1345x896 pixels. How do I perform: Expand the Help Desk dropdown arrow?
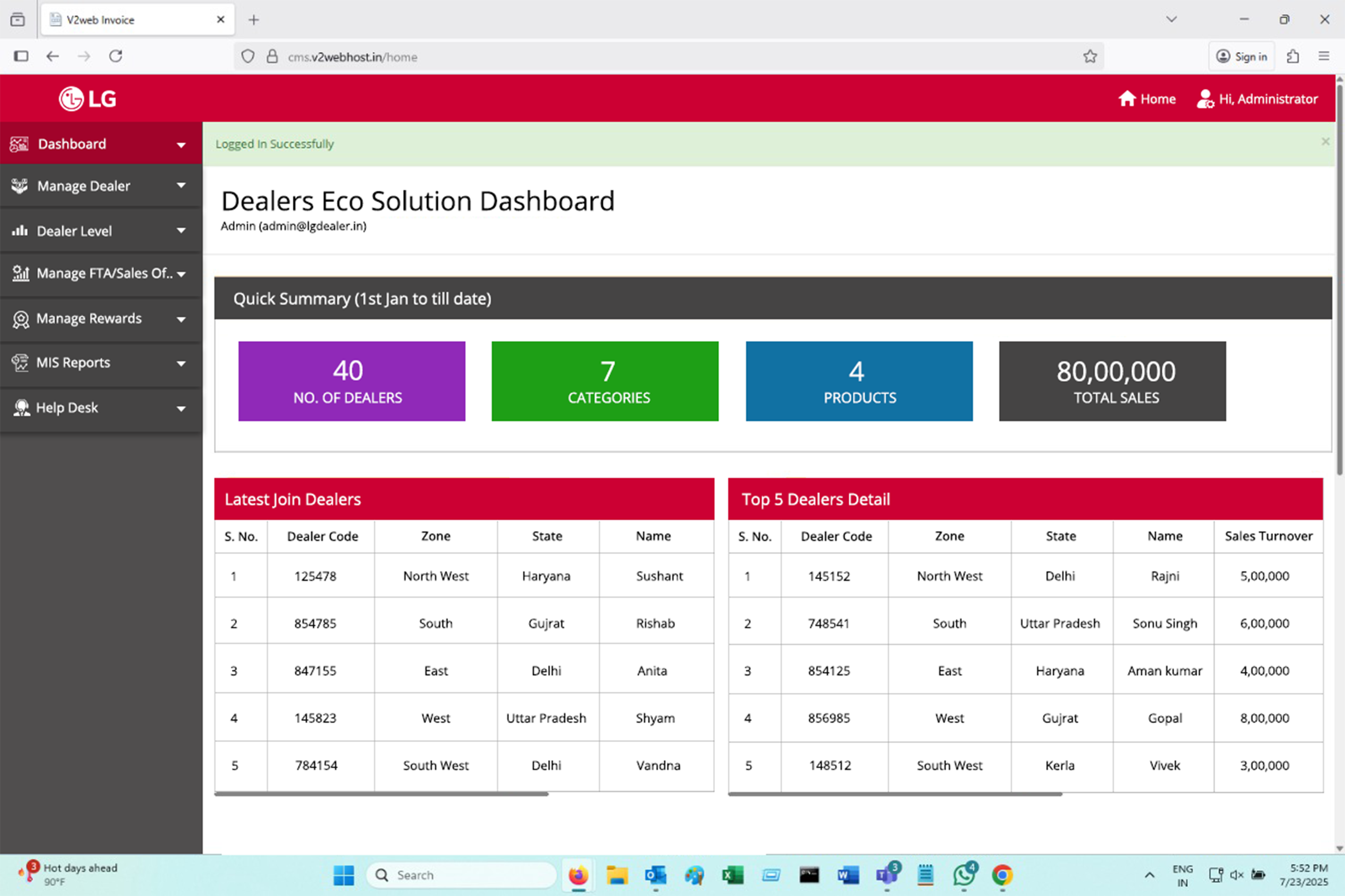[181, 409]
